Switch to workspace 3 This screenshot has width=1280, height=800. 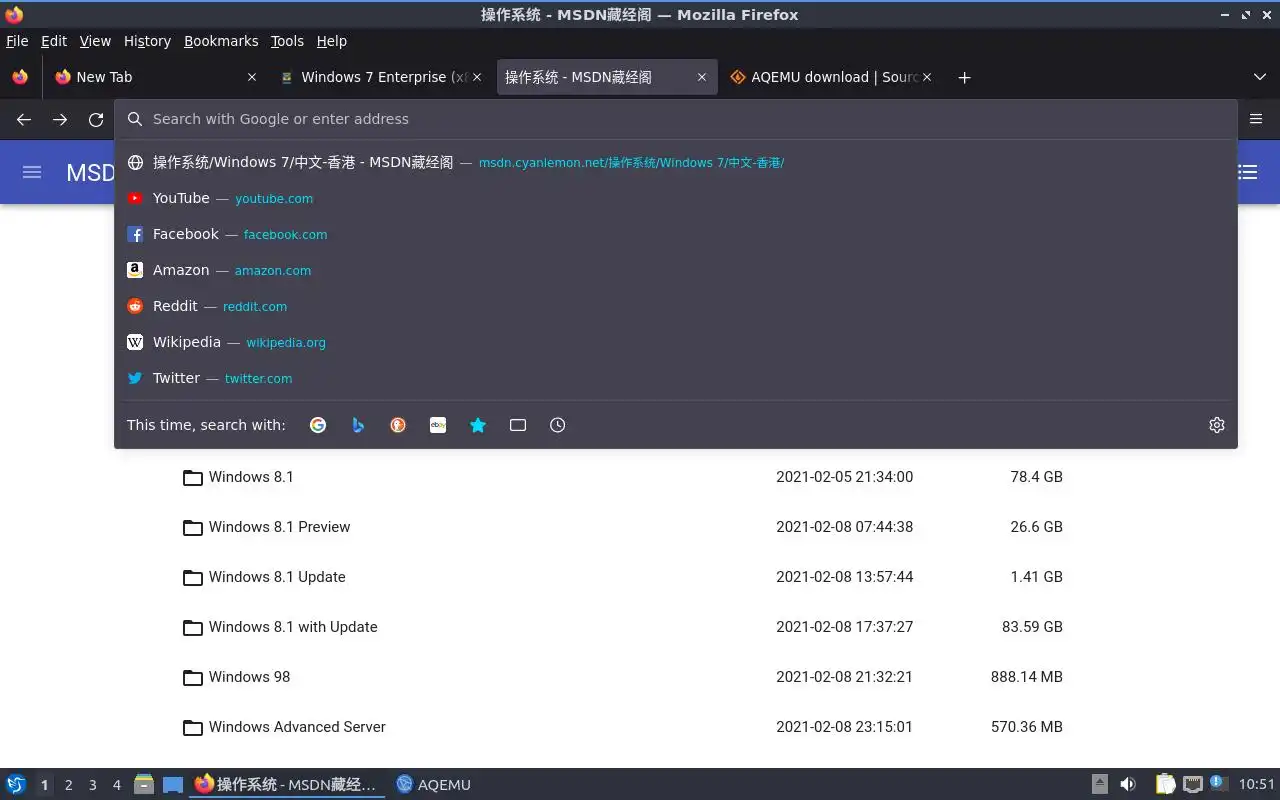point(93,785)
